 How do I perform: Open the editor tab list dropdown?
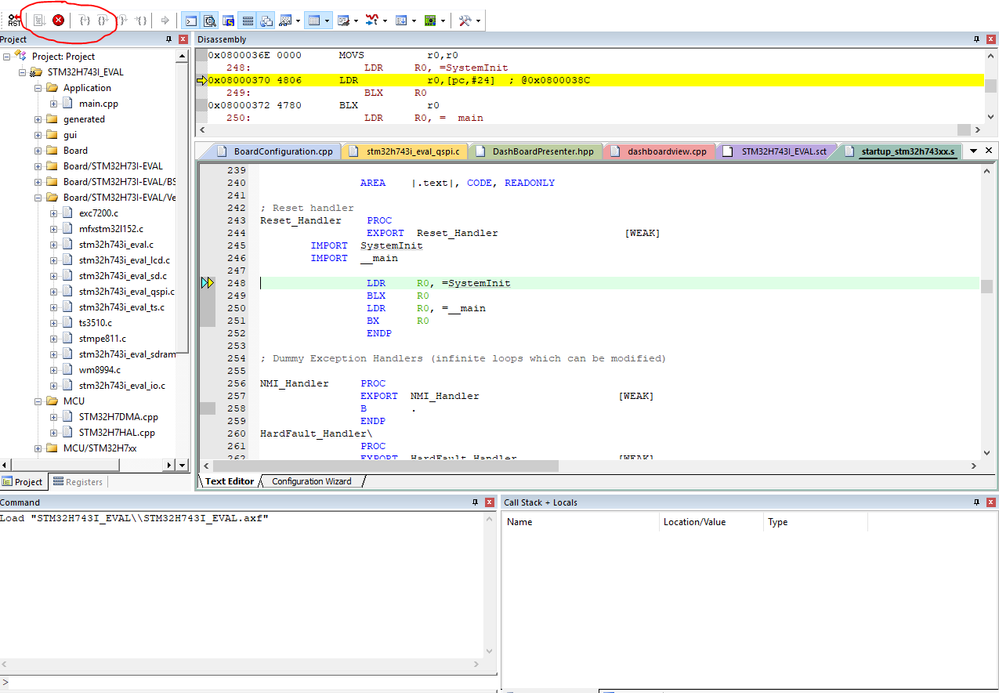coord(974,151)
